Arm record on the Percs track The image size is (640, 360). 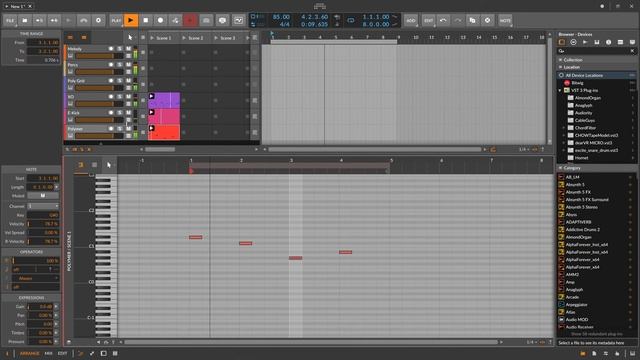tap(111, 64)
